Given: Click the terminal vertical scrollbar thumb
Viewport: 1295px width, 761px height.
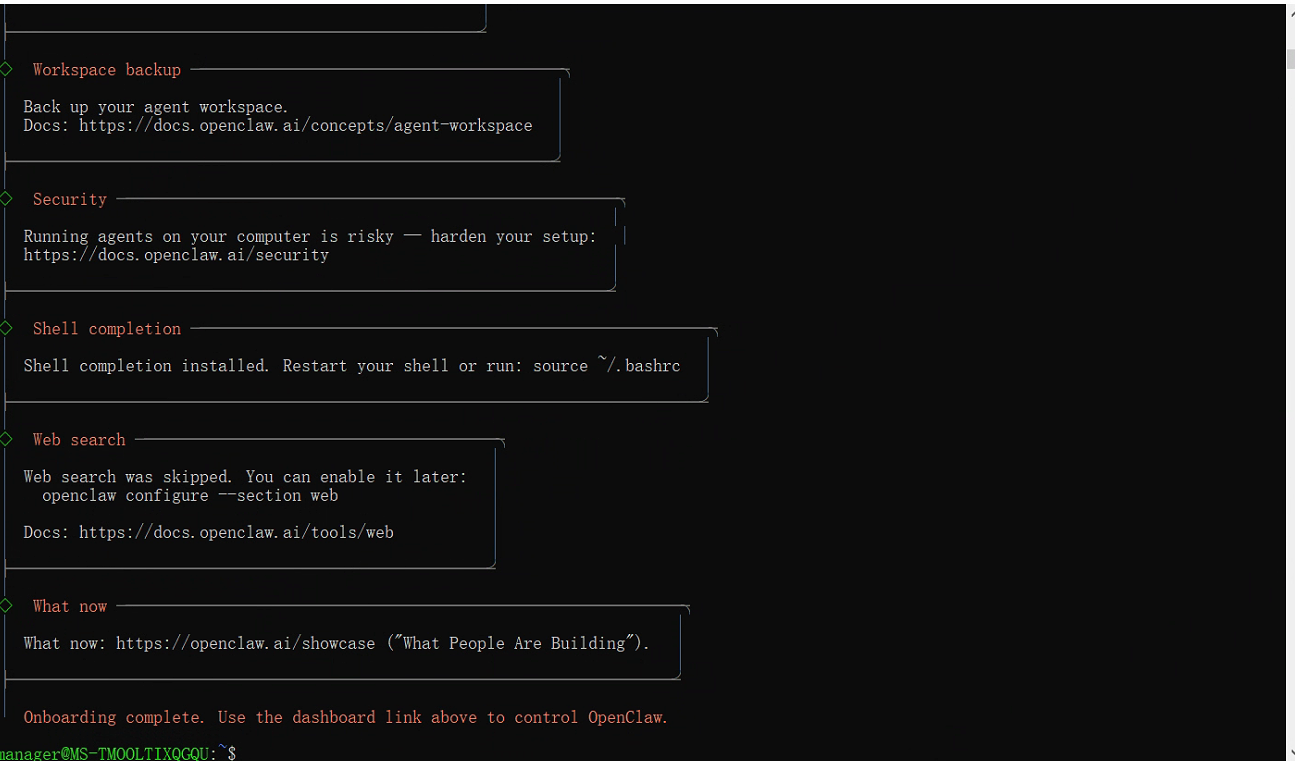Looking at the screenshot, I should [1290, 58].
